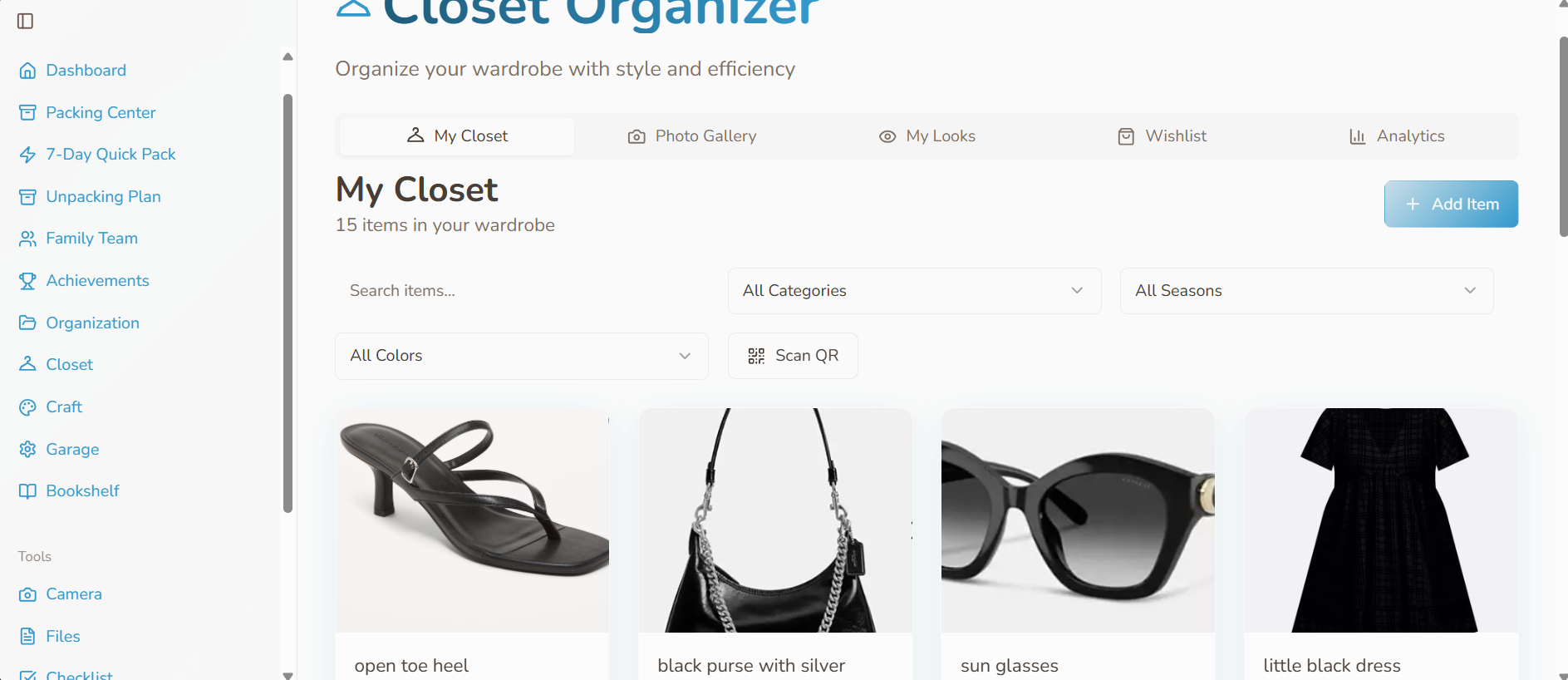Click the Scan QR button

pyautogui.click(x=793, y=356)
